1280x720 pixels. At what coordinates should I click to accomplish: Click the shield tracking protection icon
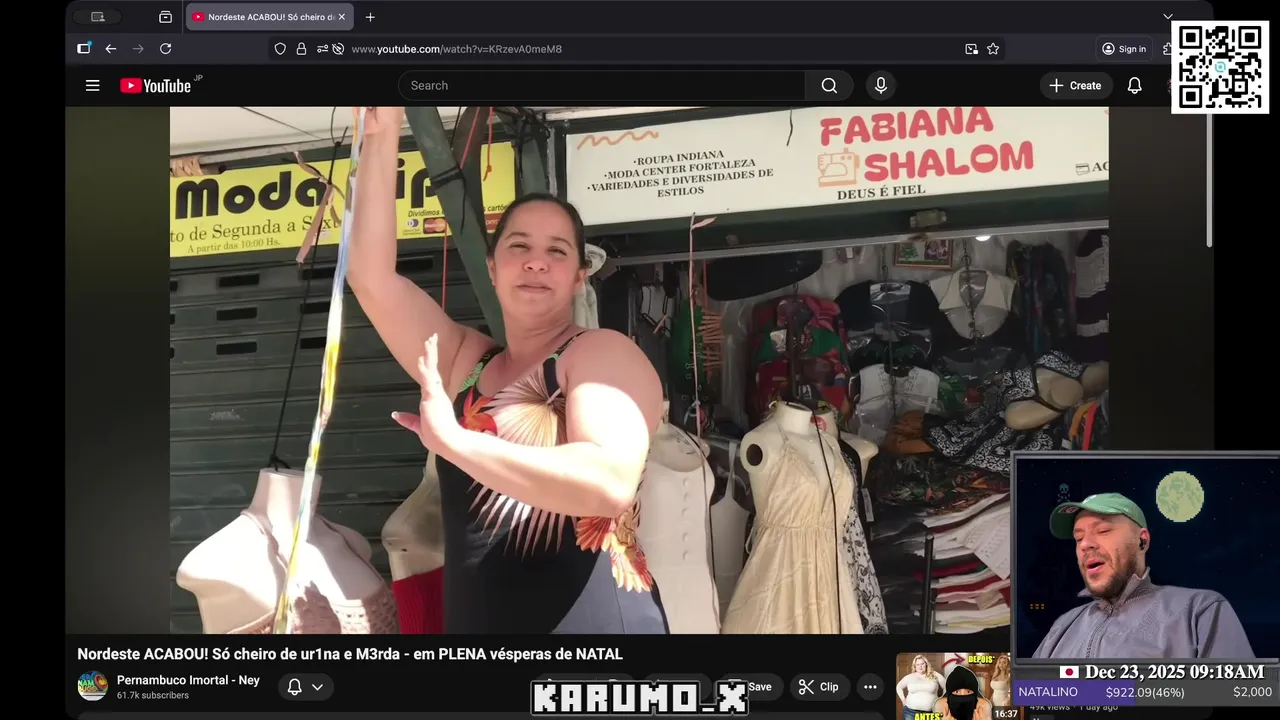pyautogui.click(x=280, y=49)
